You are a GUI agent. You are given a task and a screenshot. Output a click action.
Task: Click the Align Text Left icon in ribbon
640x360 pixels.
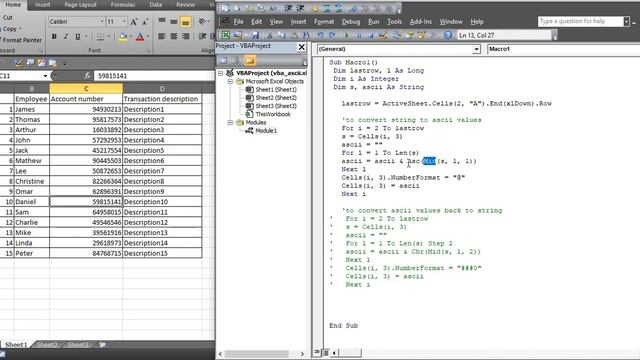(x=162, y=37)
